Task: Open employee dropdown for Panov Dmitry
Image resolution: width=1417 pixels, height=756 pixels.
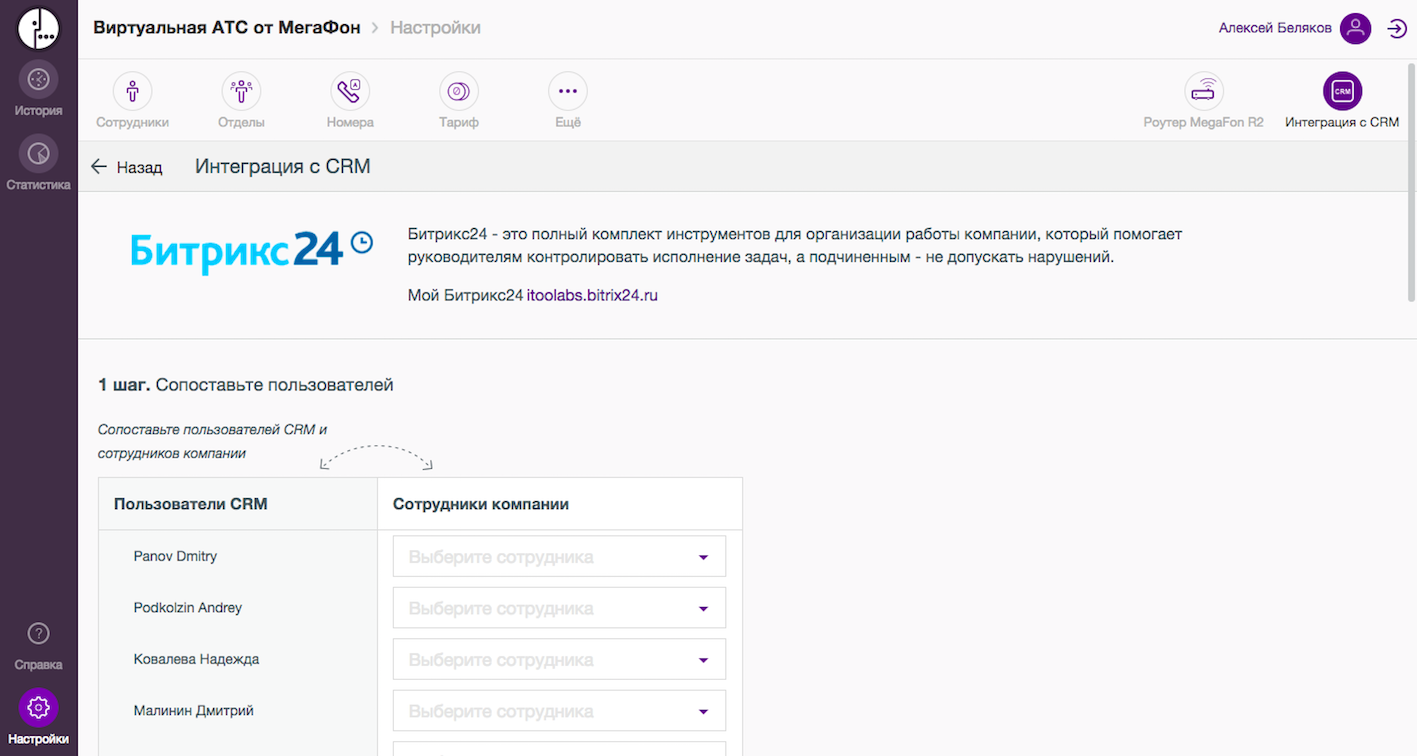Action: [x=559, y=557]
